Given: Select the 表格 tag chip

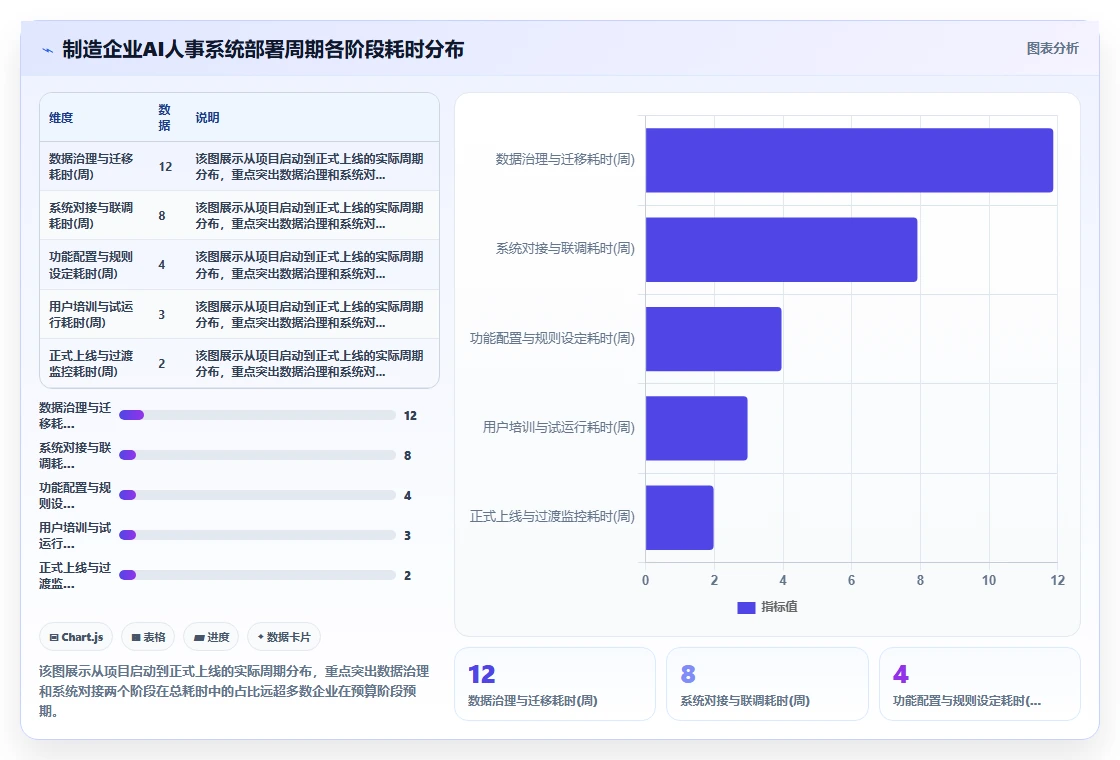Looking at the screenshot, I should (148, 636).
